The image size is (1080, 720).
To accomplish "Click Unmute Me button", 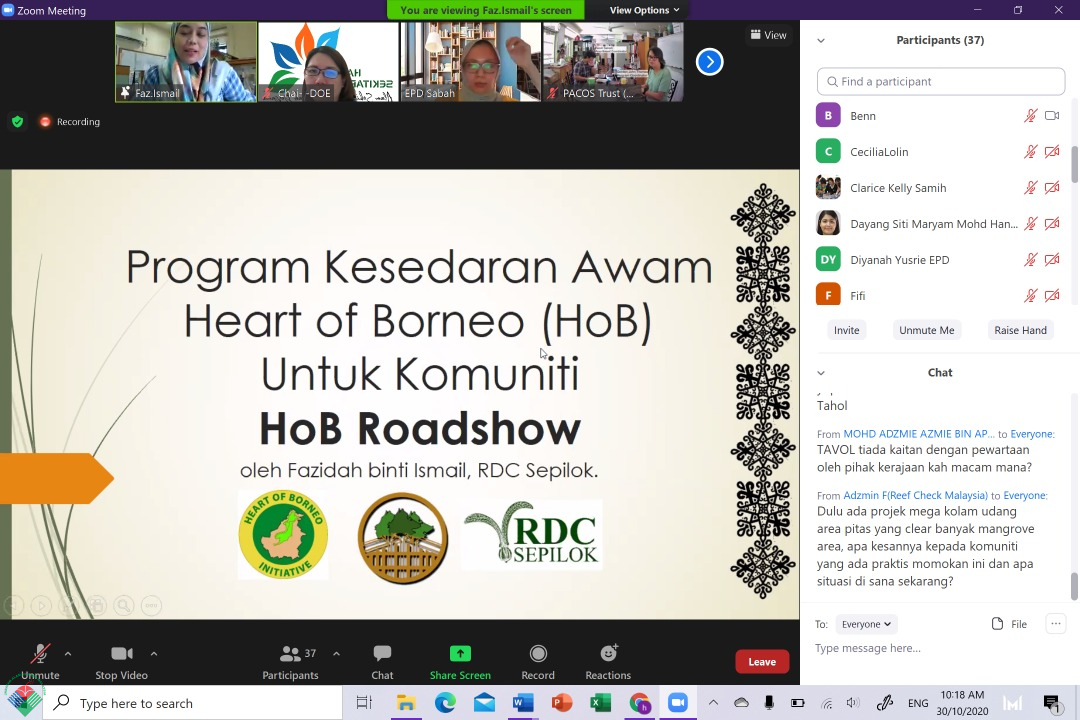I will 926,330.
